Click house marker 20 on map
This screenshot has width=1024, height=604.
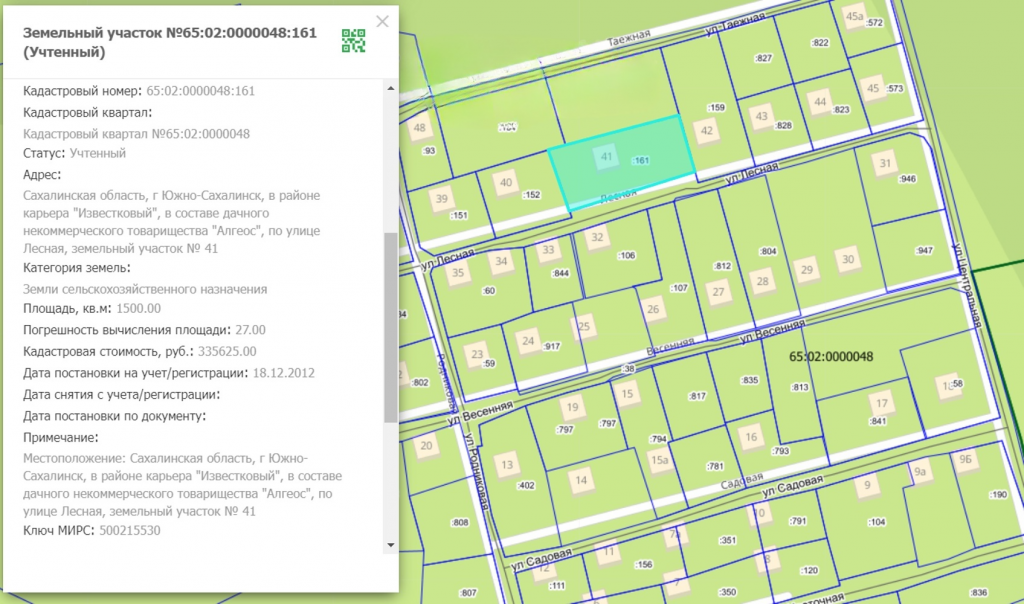(x=426, y=446)
